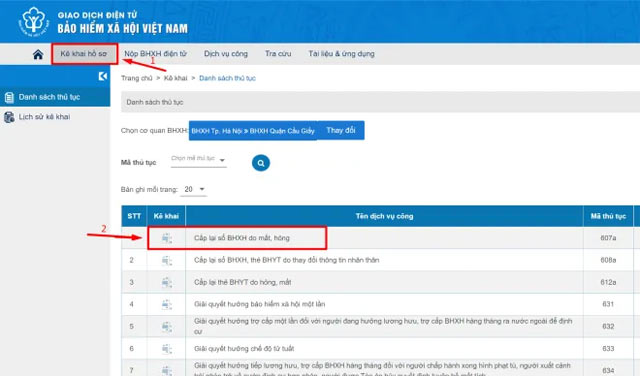640x376 pixels.
Task: Click the BHXH Việt Nam logo
Action: 33,21
